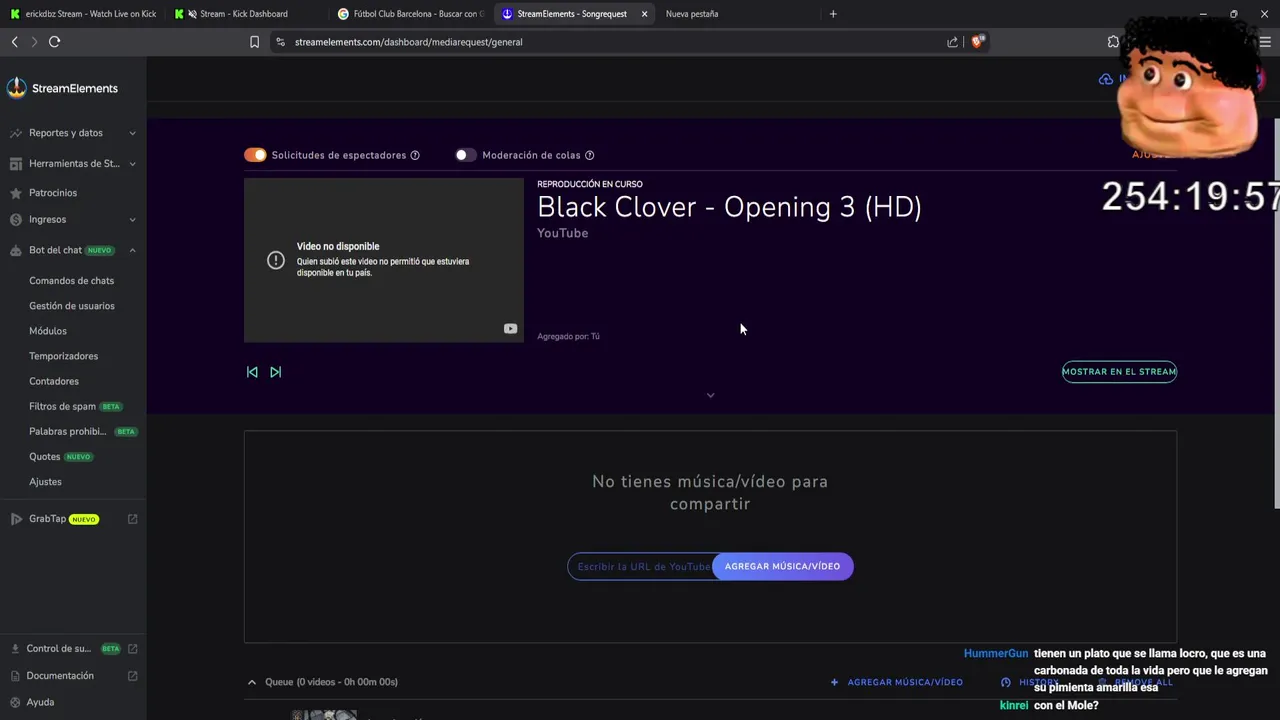The width and height of the screenshot is (1280, 720).
Task: Open Reportes y datos section icon
Action: tap(16, 133)
